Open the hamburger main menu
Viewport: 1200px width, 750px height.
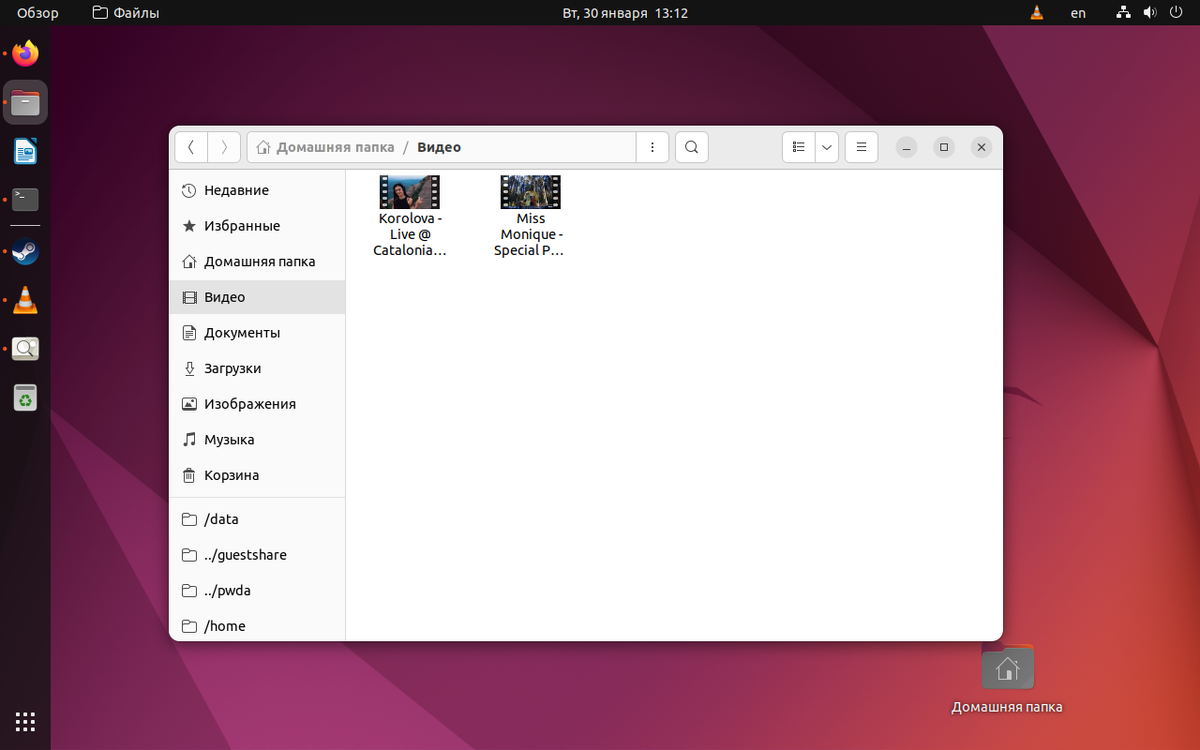[x=861, y=147]
